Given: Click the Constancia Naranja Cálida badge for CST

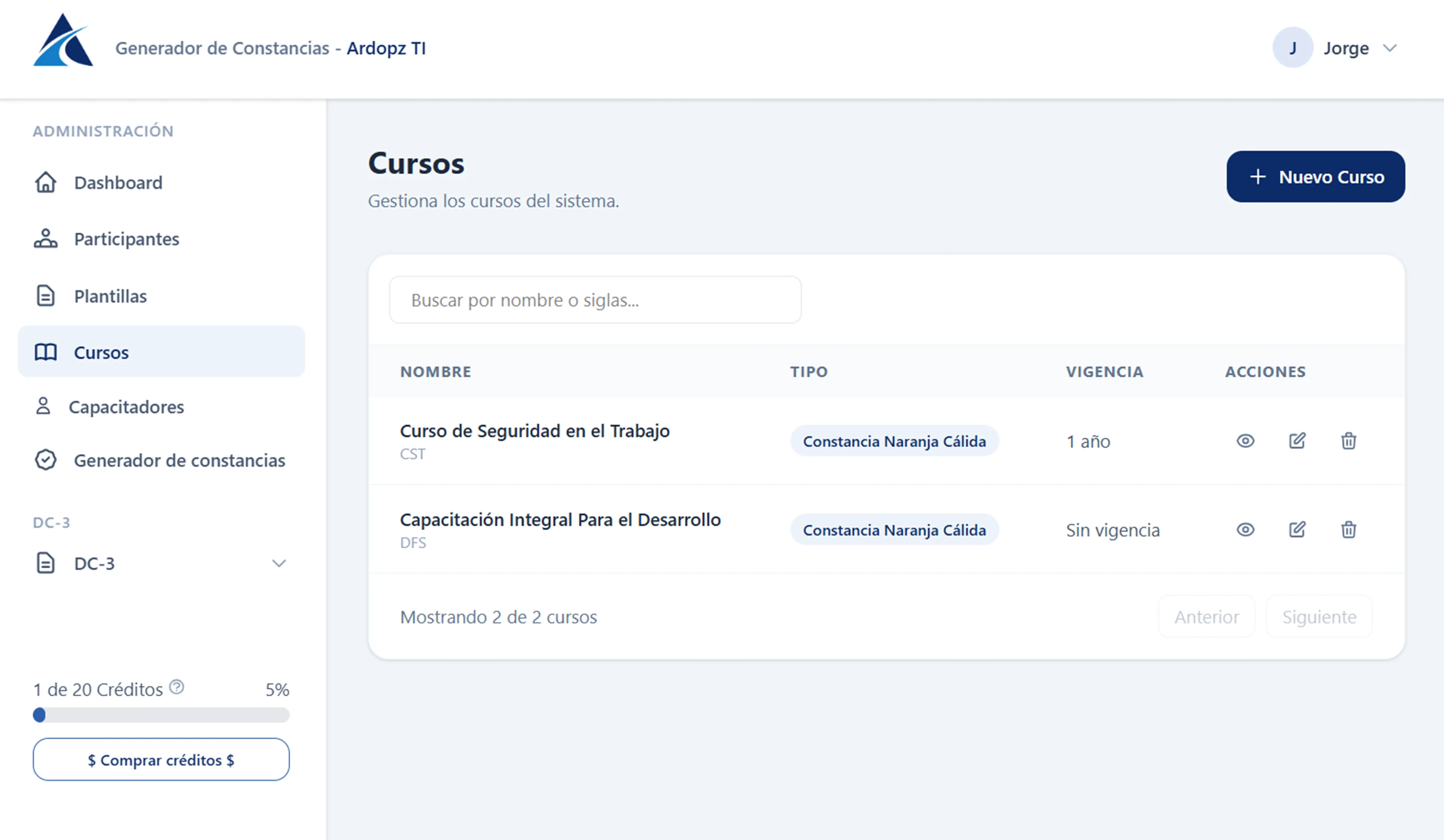Looking at the screenshot, I should 895,441.
